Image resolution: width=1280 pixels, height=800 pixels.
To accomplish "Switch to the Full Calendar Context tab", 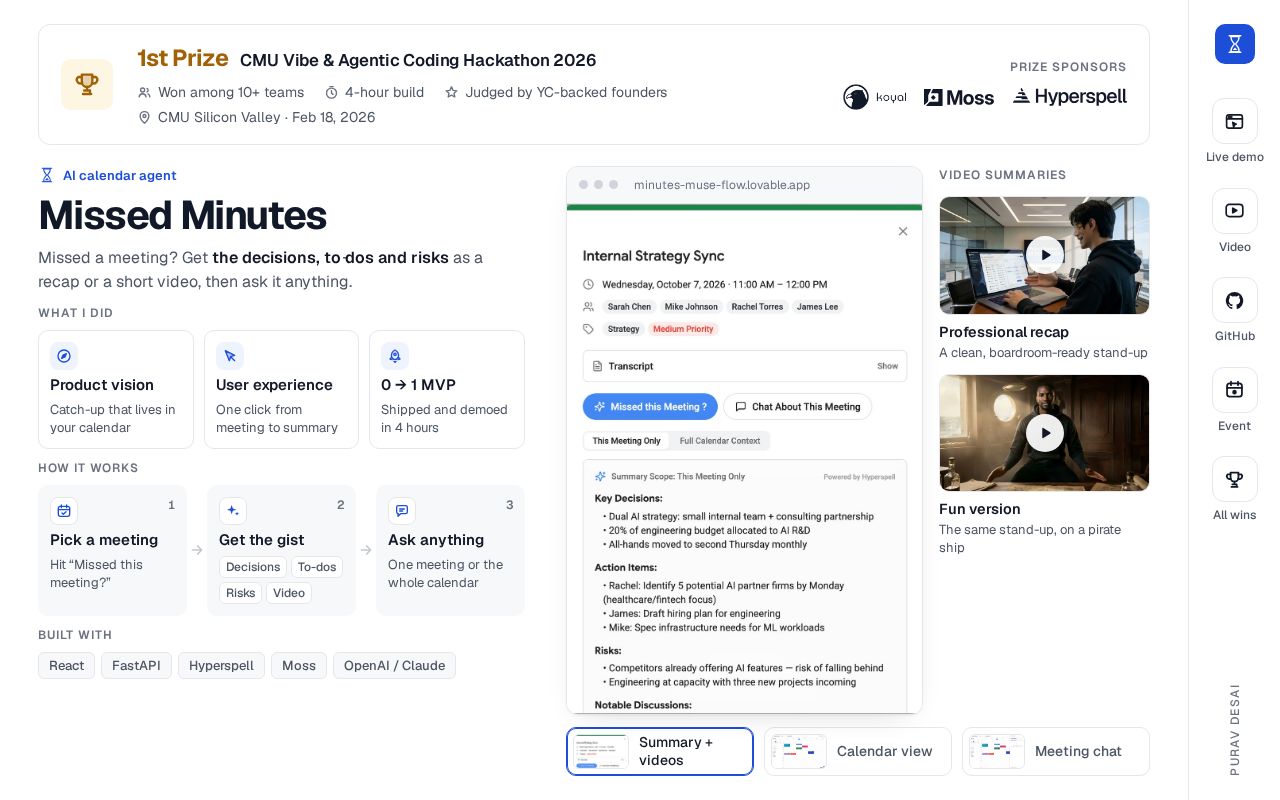I will pyautogui.click(x=720, y=441).
